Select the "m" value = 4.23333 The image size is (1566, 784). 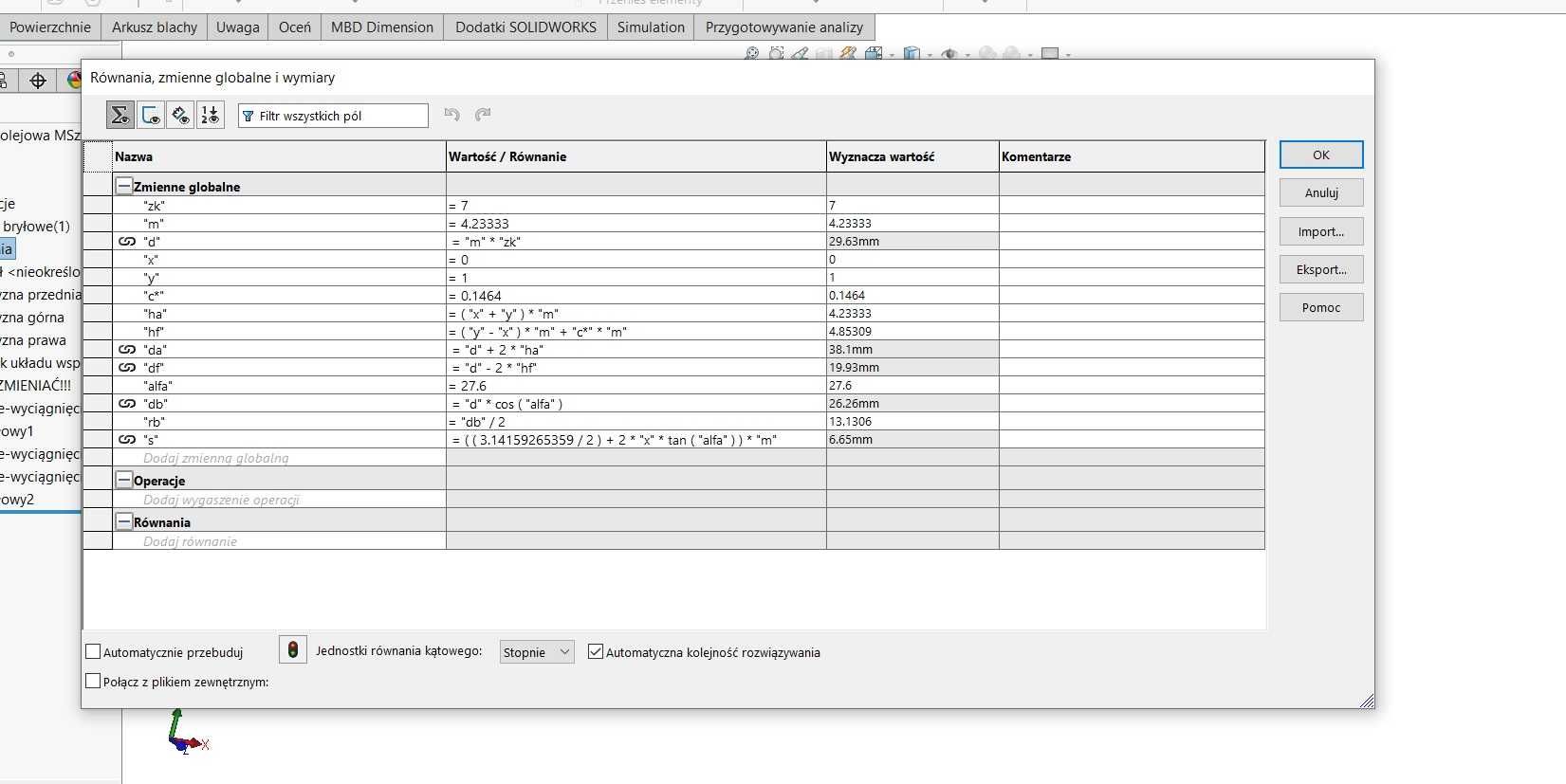click(636, 224)
